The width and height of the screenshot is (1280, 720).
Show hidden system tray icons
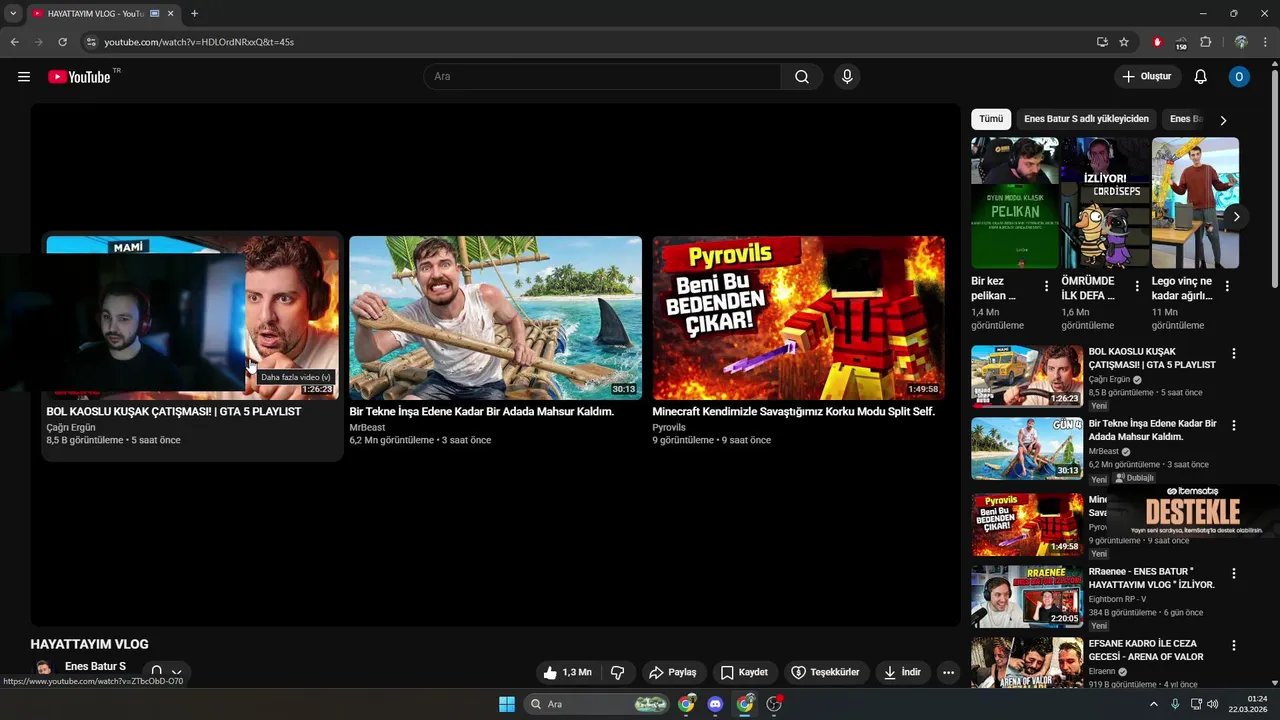point(1153,704)
